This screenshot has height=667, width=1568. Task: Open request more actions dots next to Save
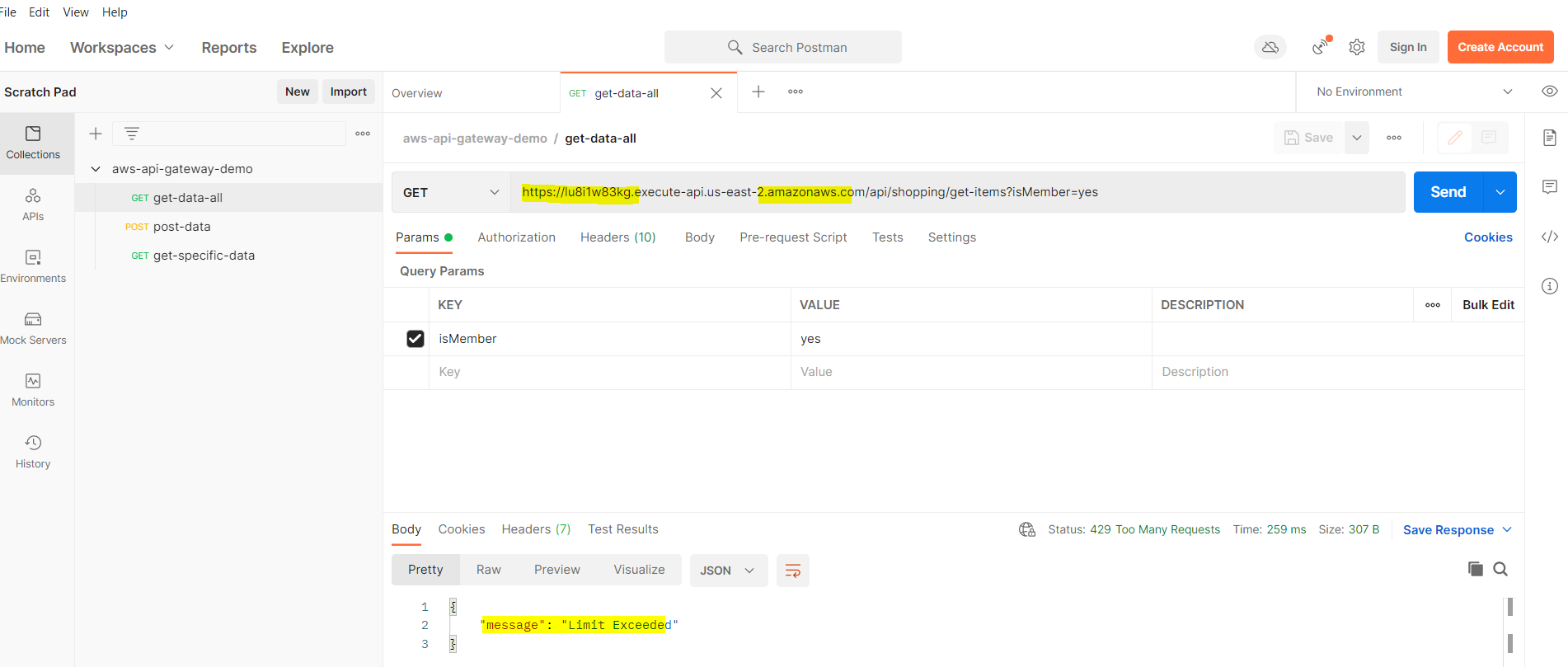click(x=1394, y=138)
